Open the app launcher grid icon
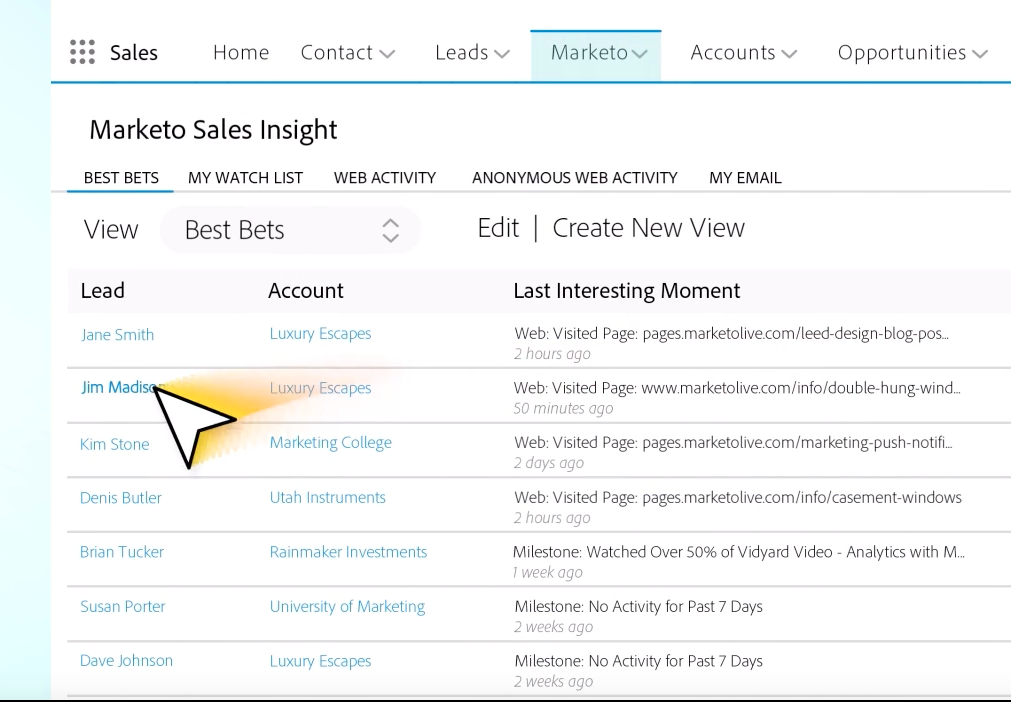 (x=83, y=52)
